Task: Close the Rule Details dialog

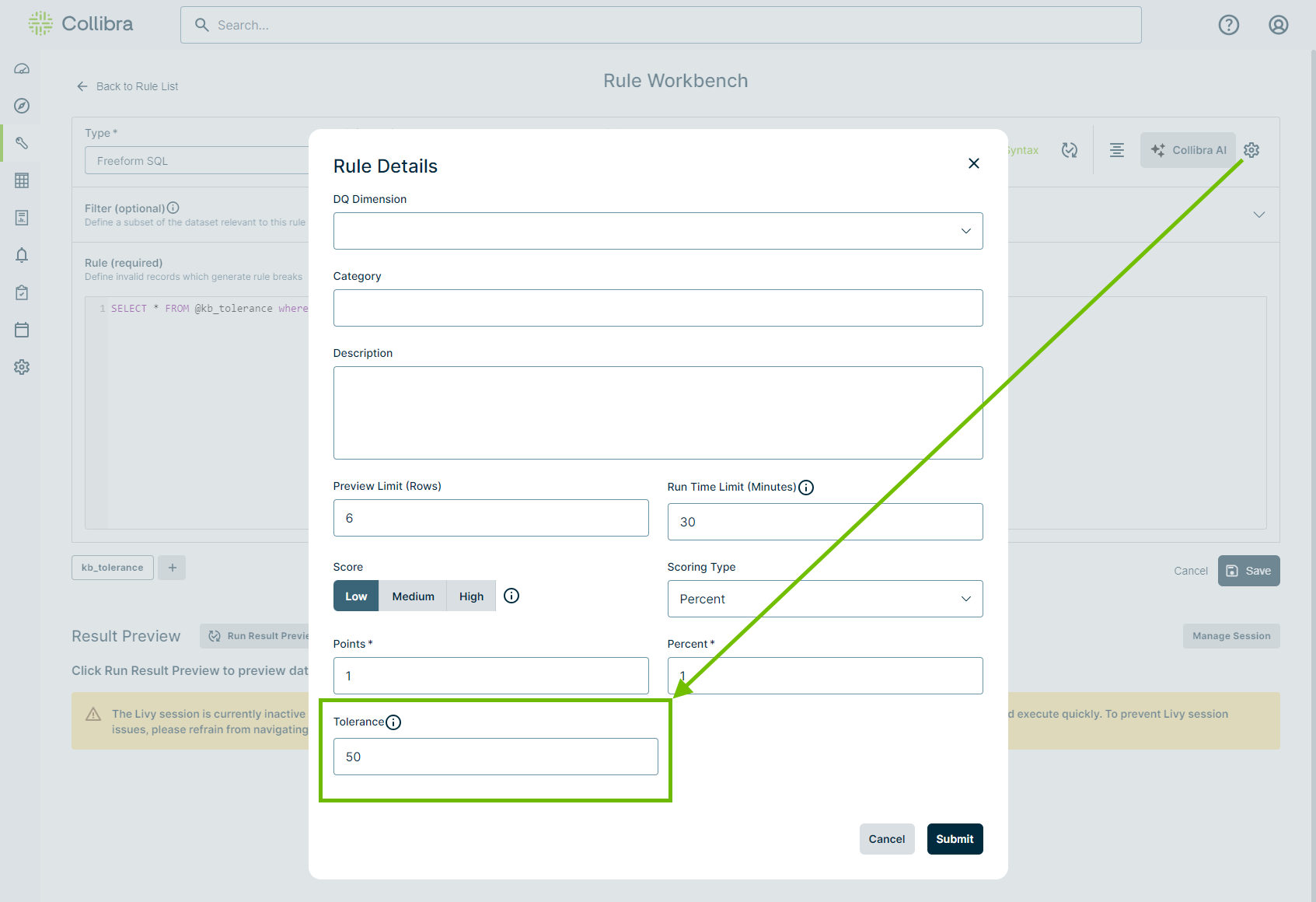Action: click(974, 163)
